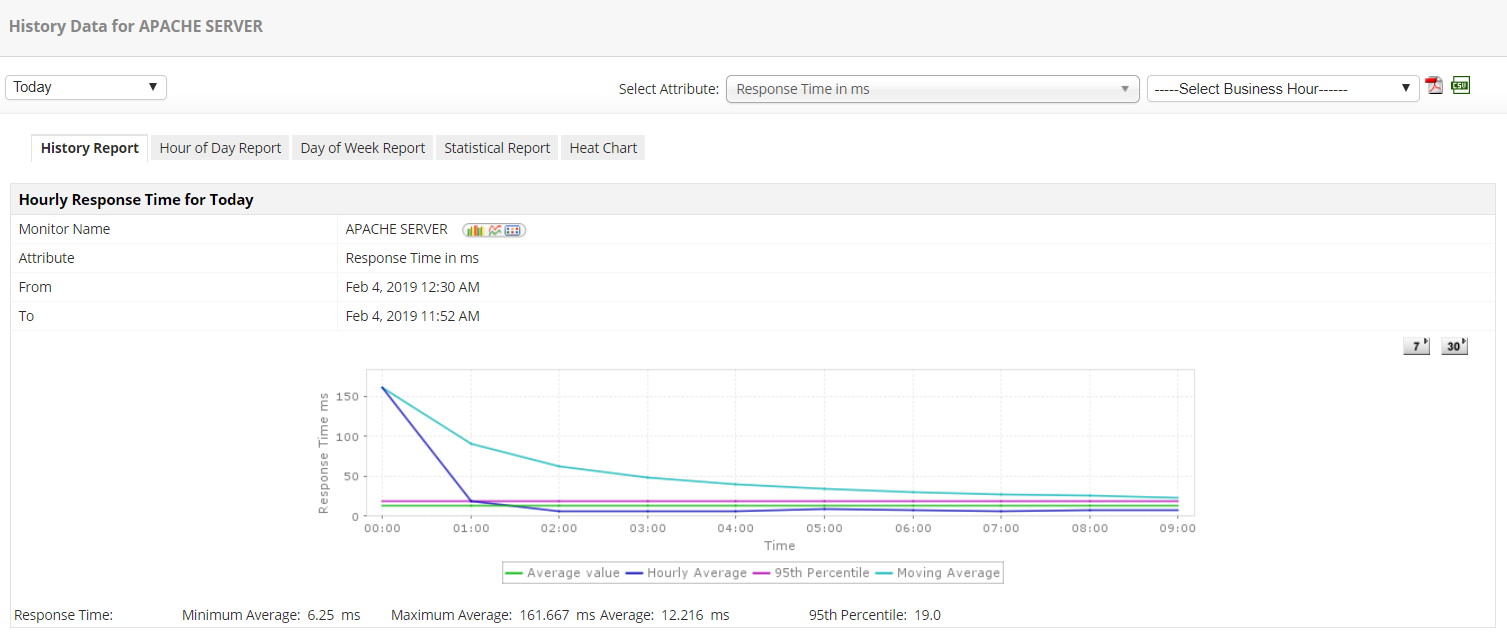The width and height of the screenshot is (1507, 638).
Task: Show last 30 days data
Action: coord(1453,345)
